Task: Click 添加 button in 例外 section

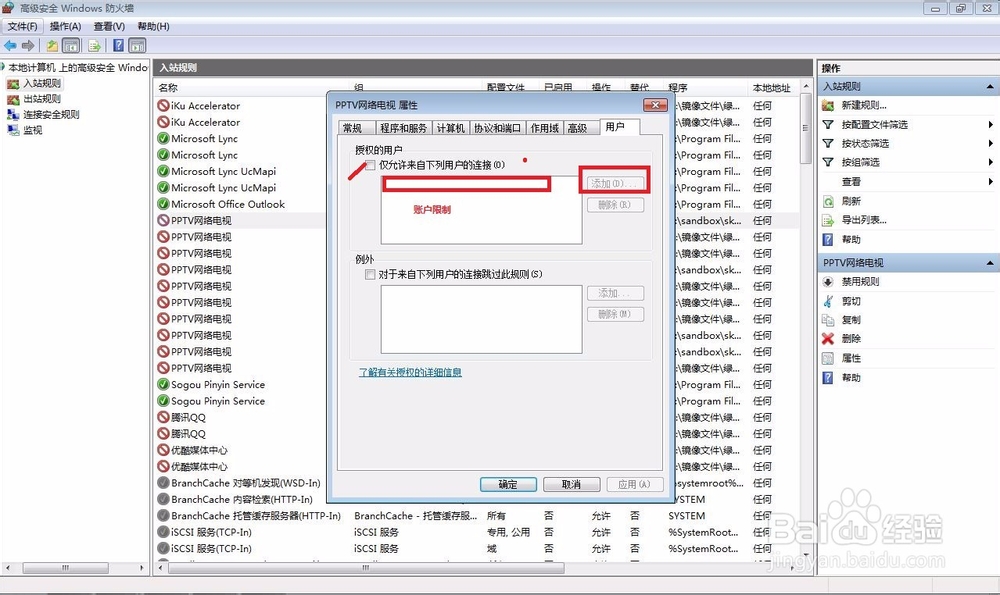Action: tap(615, 293)
